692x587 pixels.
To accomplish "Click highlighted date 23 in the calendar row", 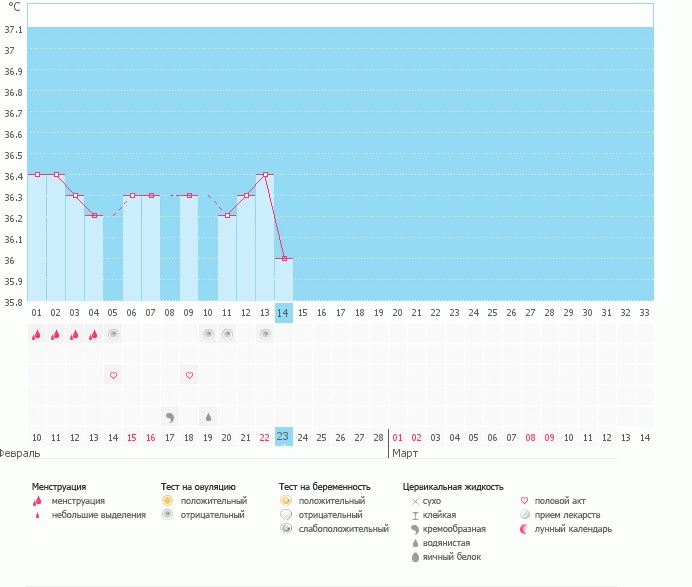I will click(x=283, y=437).
